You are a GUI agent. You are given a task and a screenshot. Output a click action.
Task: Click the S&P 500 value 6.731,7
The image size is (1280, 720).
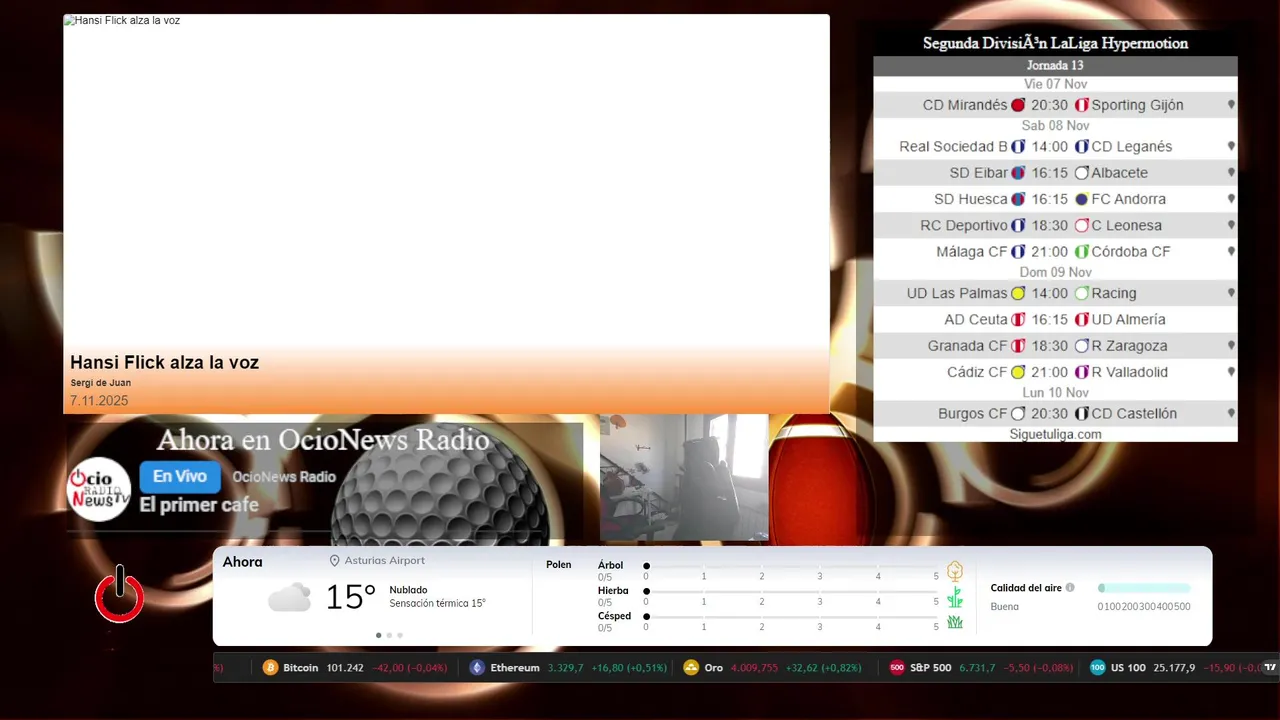[x=977, y=668]
